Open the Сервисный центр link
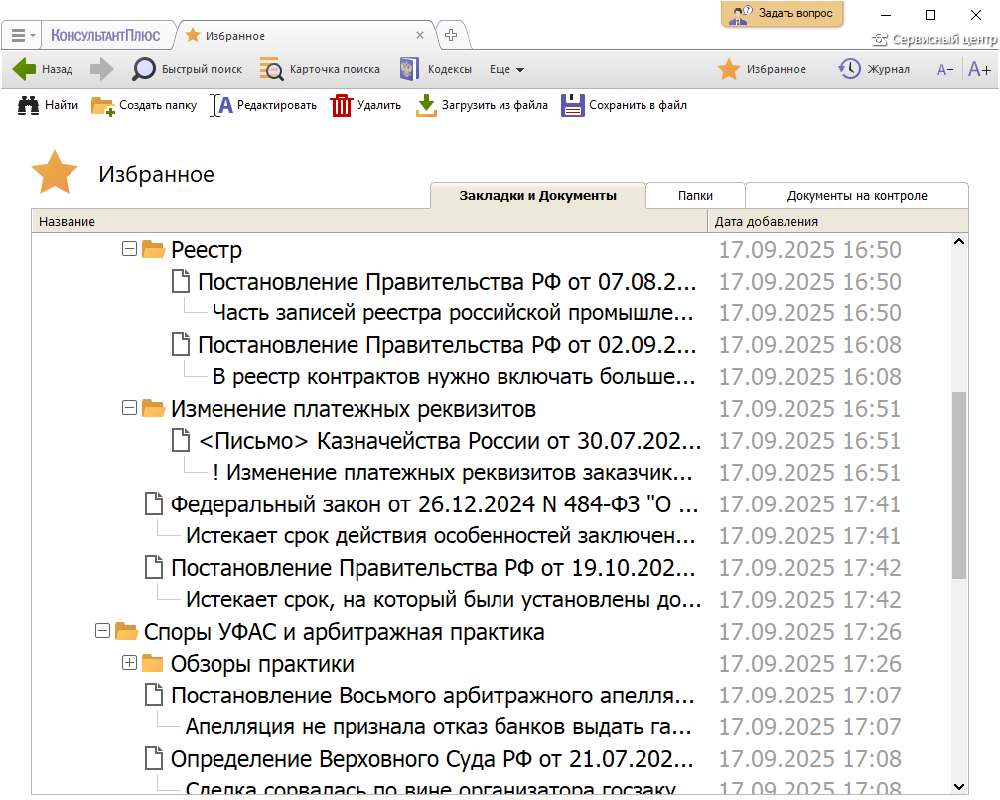Viewport: 1000px width, 800px height. pyautogui.click(x=935, y=40)
